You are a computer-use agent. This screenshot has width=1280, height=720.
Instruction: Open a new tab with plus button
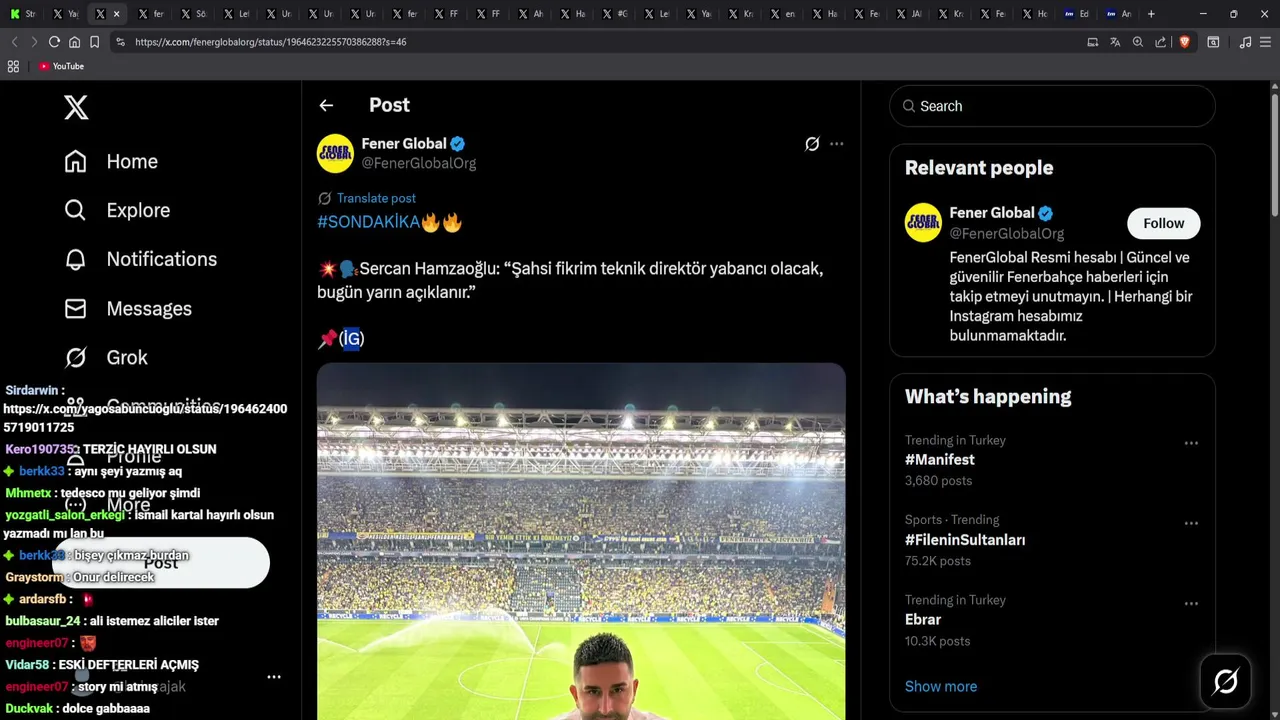[1151, 14]
